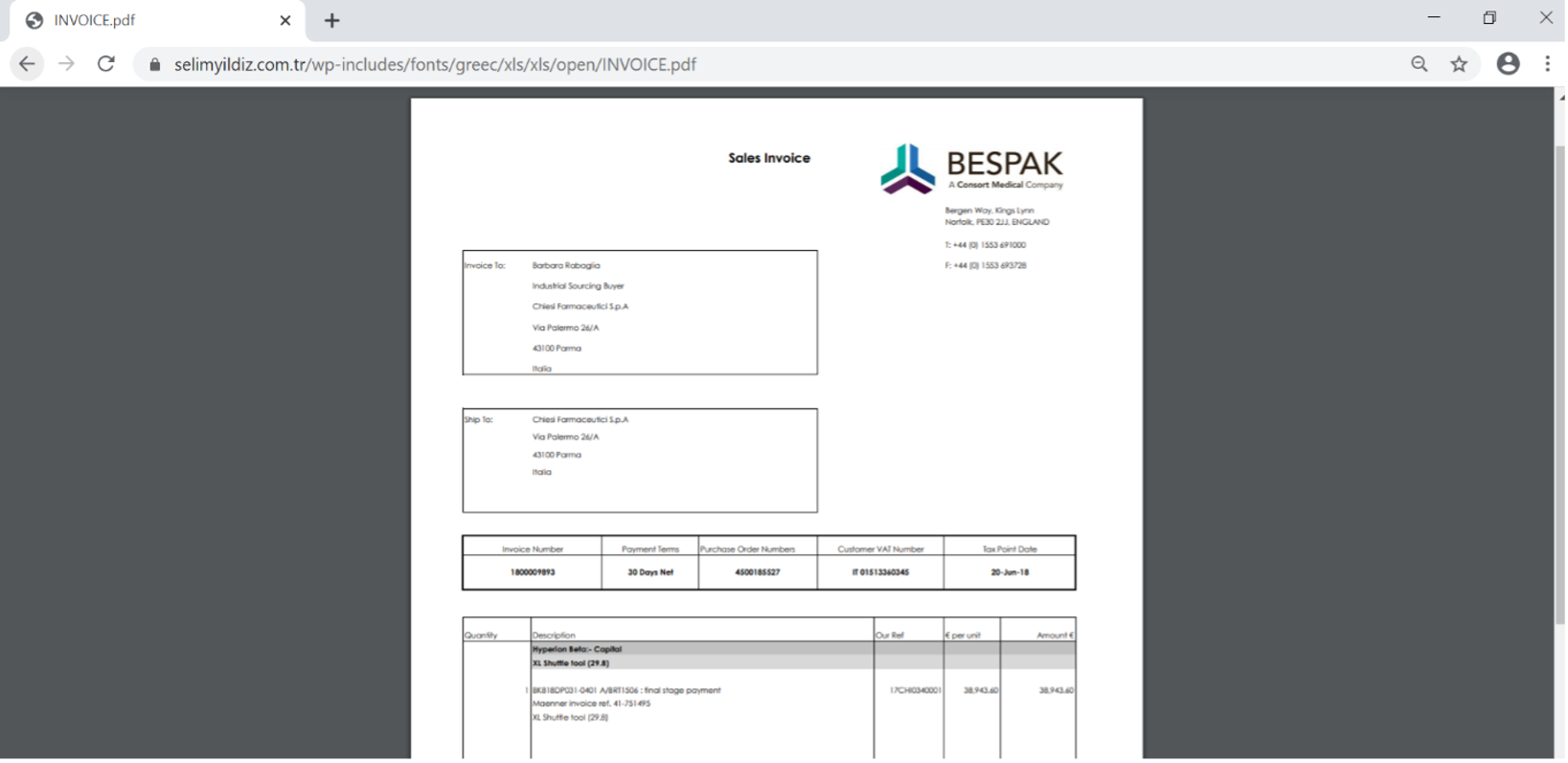
Task: Click the forward navigation arrow
Action: tap(66, 64)
